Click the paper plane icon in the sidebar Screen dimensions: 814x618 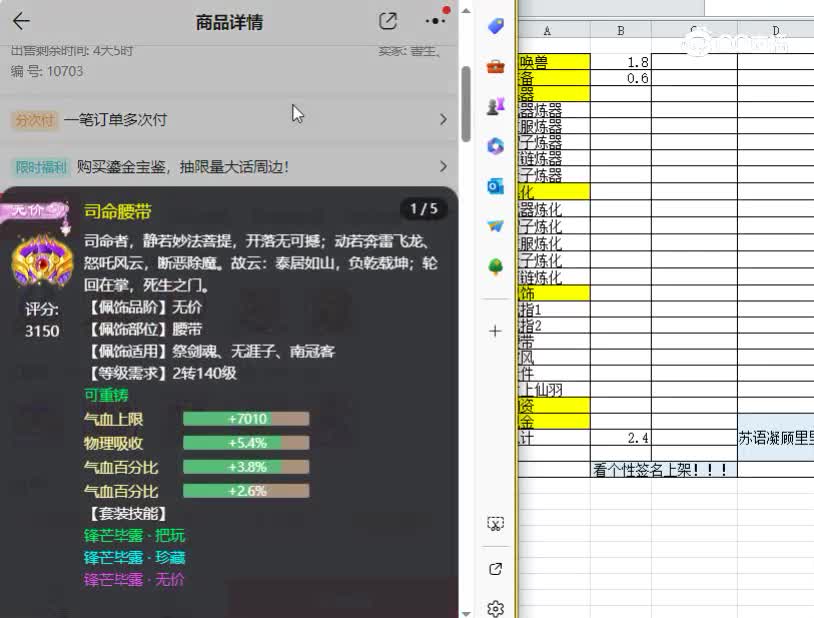(x=494, y=226)
